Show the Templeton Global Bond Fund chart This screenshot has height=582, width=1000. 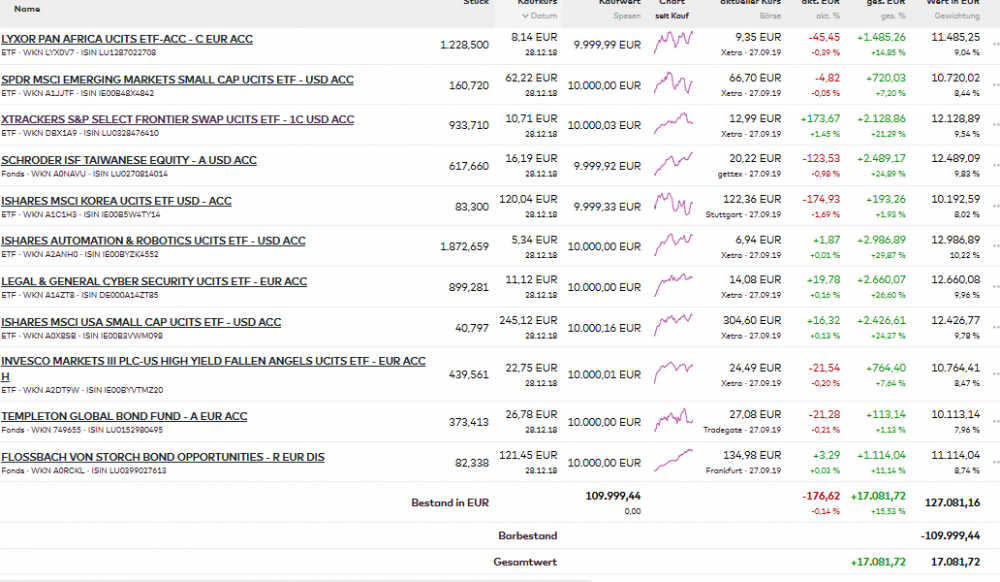click(x=673, y=421)
